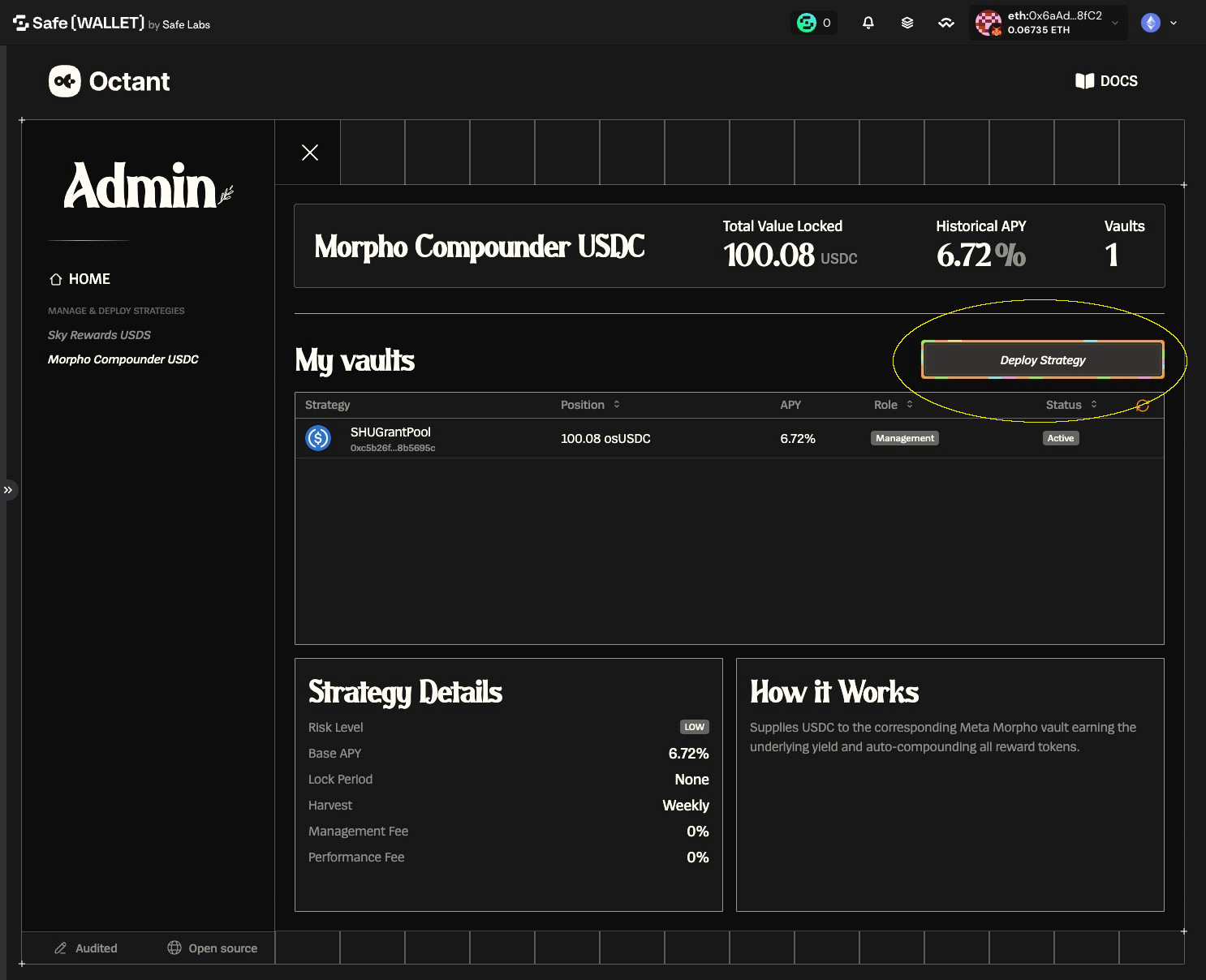Click the 6.72% APY cell of SHUGrantPool
Image resolution: width=1206 pixels, height=980 pixels.
click(x=798, y=439)
